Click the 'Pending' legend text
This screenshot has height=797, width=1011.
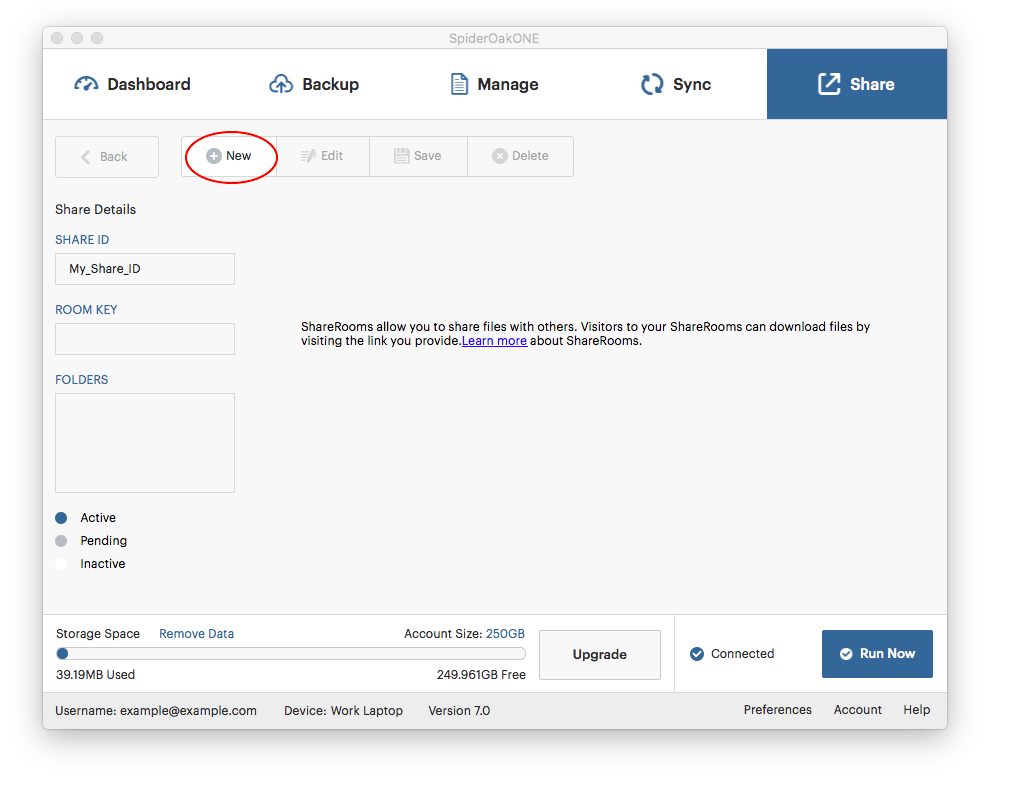[x=104, y=541]
